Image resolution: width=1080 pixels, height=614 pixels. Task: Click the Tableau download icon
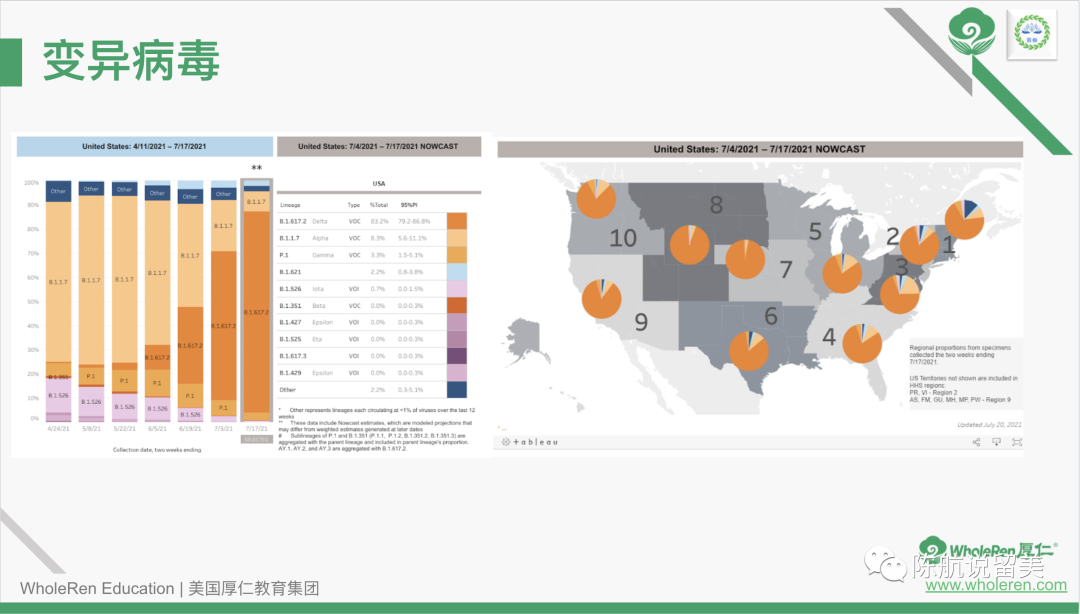click(996, 441)
